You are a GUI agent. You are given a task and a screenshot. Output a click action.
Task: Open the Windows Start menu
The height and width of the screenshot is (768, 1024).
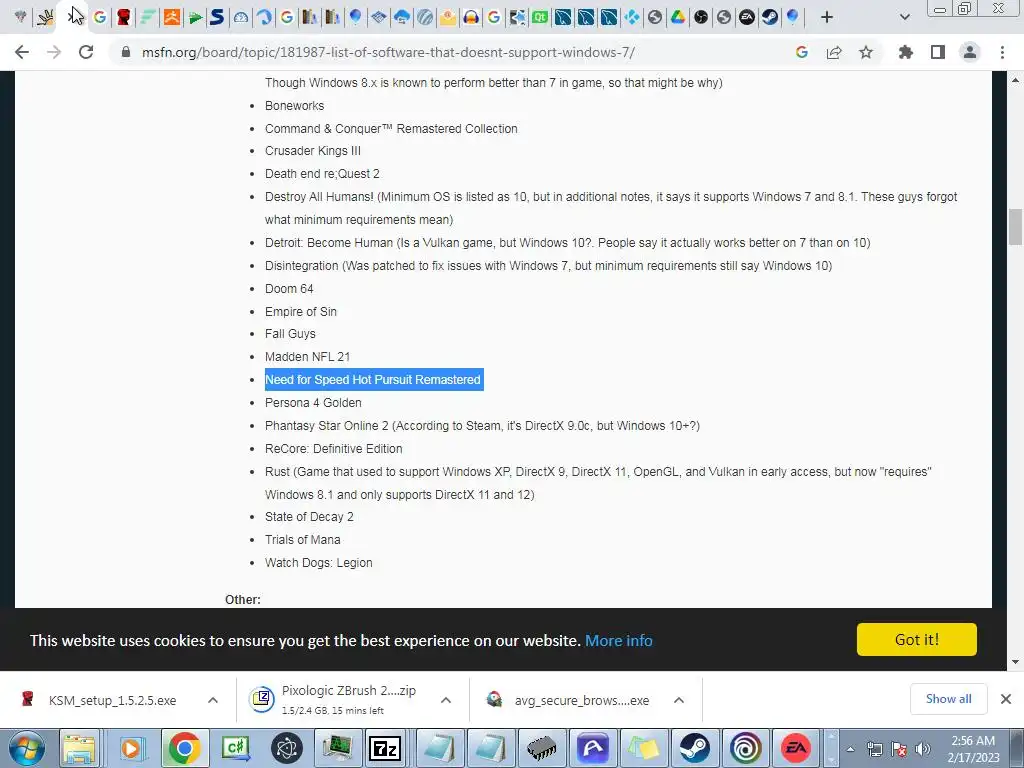(x=25, y=748)
